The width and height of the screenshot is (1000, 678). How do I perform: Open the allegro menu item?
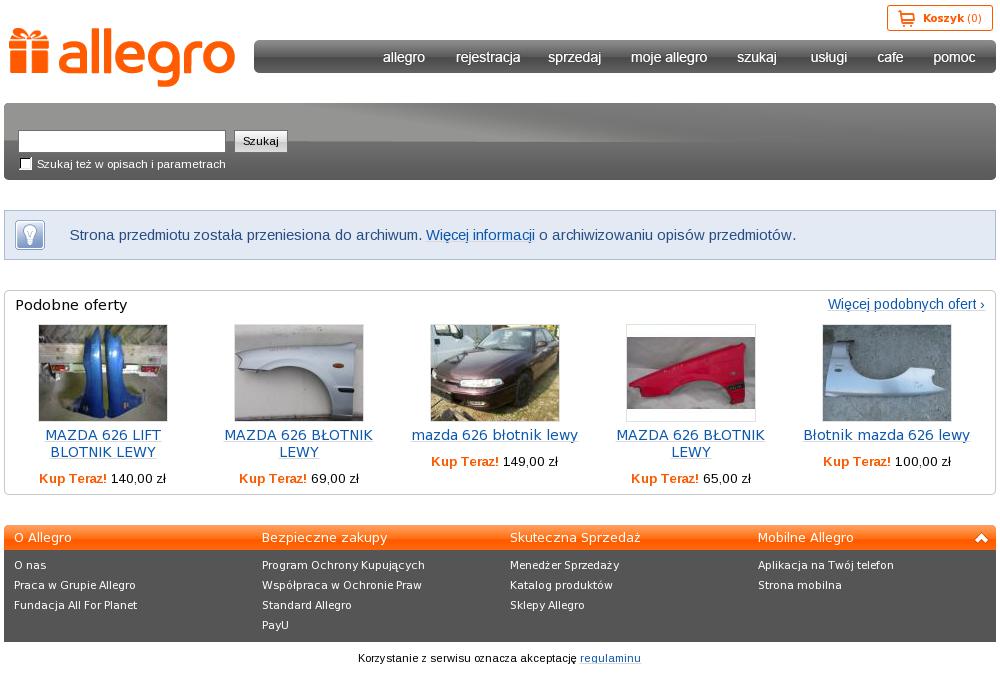[404, 57]
